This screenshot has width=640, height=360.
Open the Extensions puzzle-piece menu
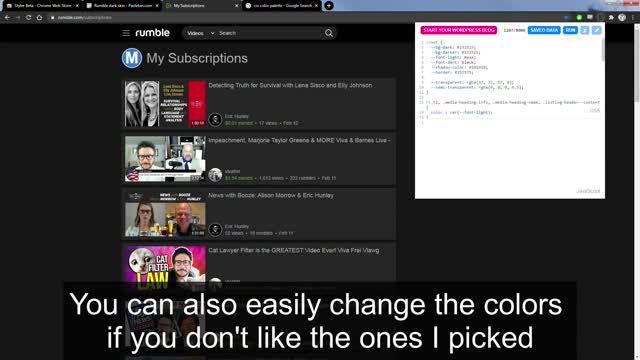point(611,18)
